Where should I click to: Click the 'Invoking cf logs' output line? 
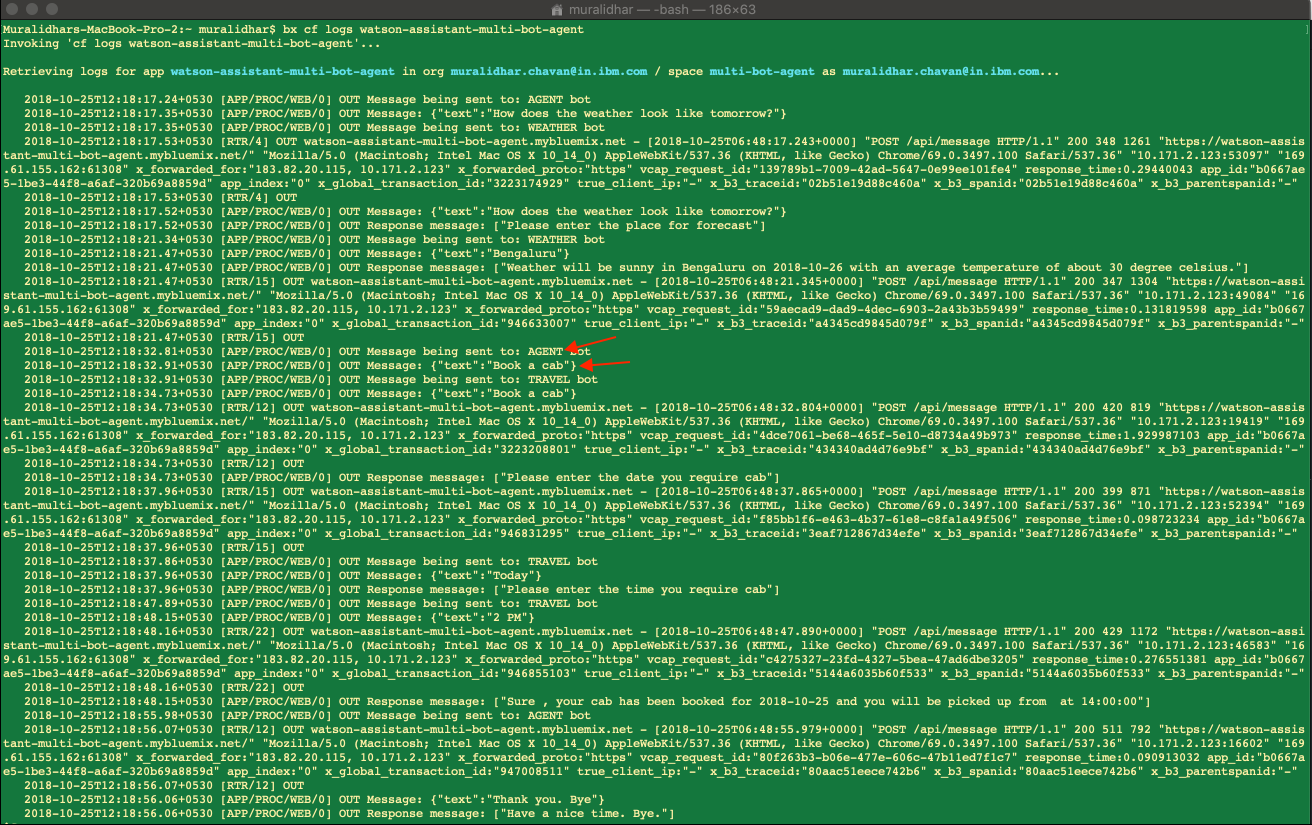[192, 44]
